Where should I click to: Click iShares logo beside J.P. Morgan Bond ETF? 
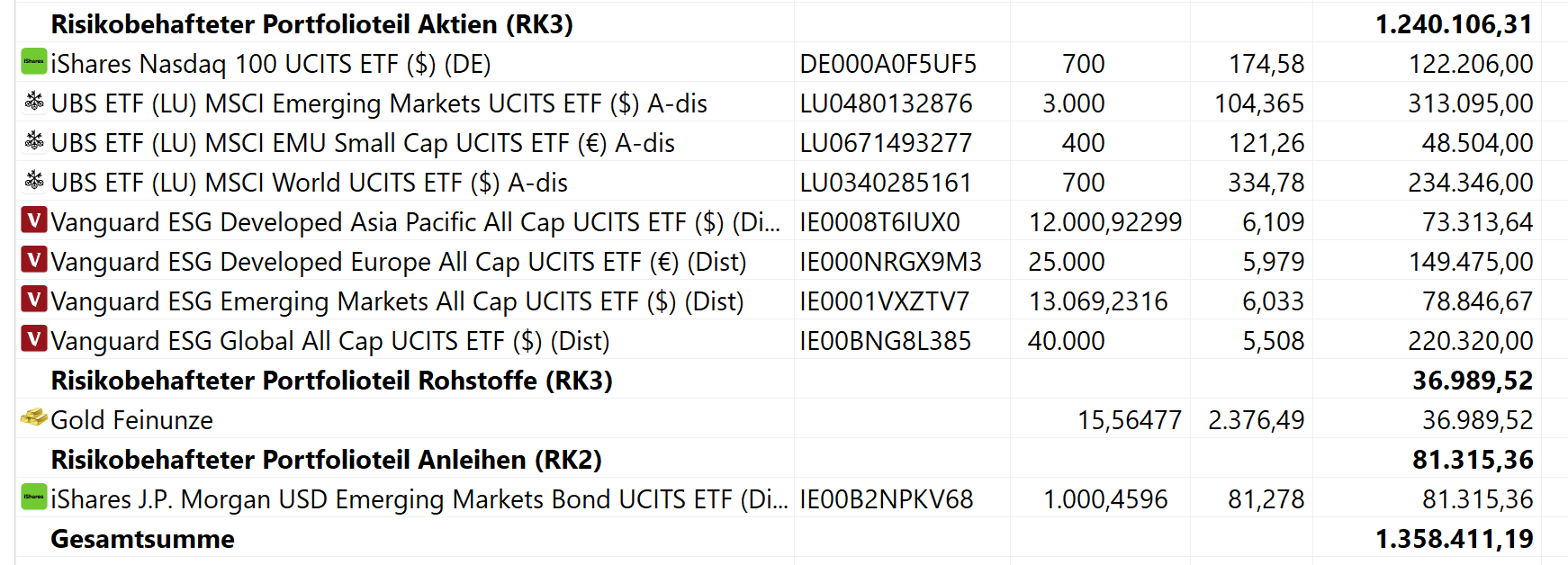click(x=33, y=497)
